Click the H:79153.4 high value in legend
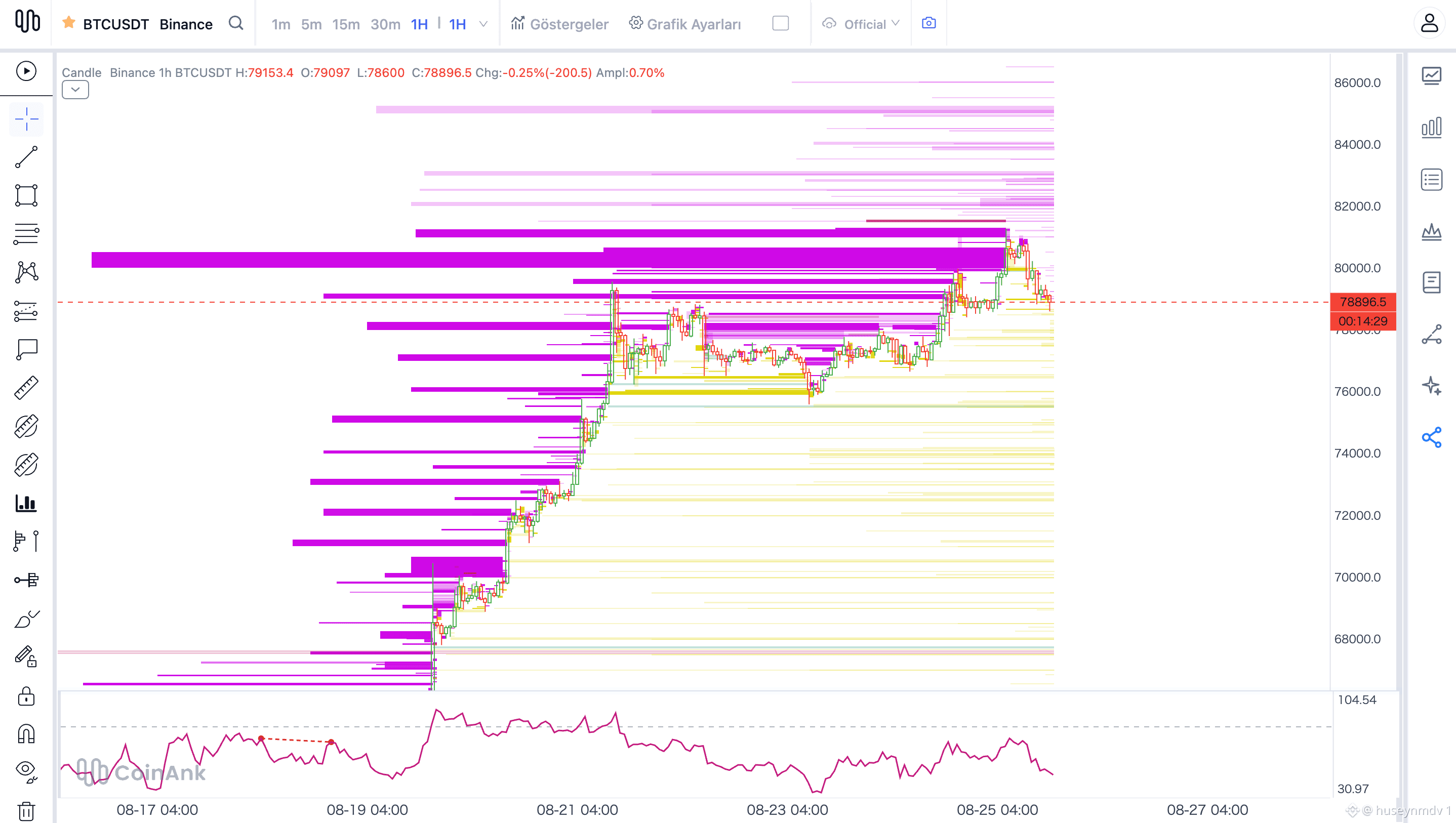This screenshot has width=1456, height=823. [265, 73]
